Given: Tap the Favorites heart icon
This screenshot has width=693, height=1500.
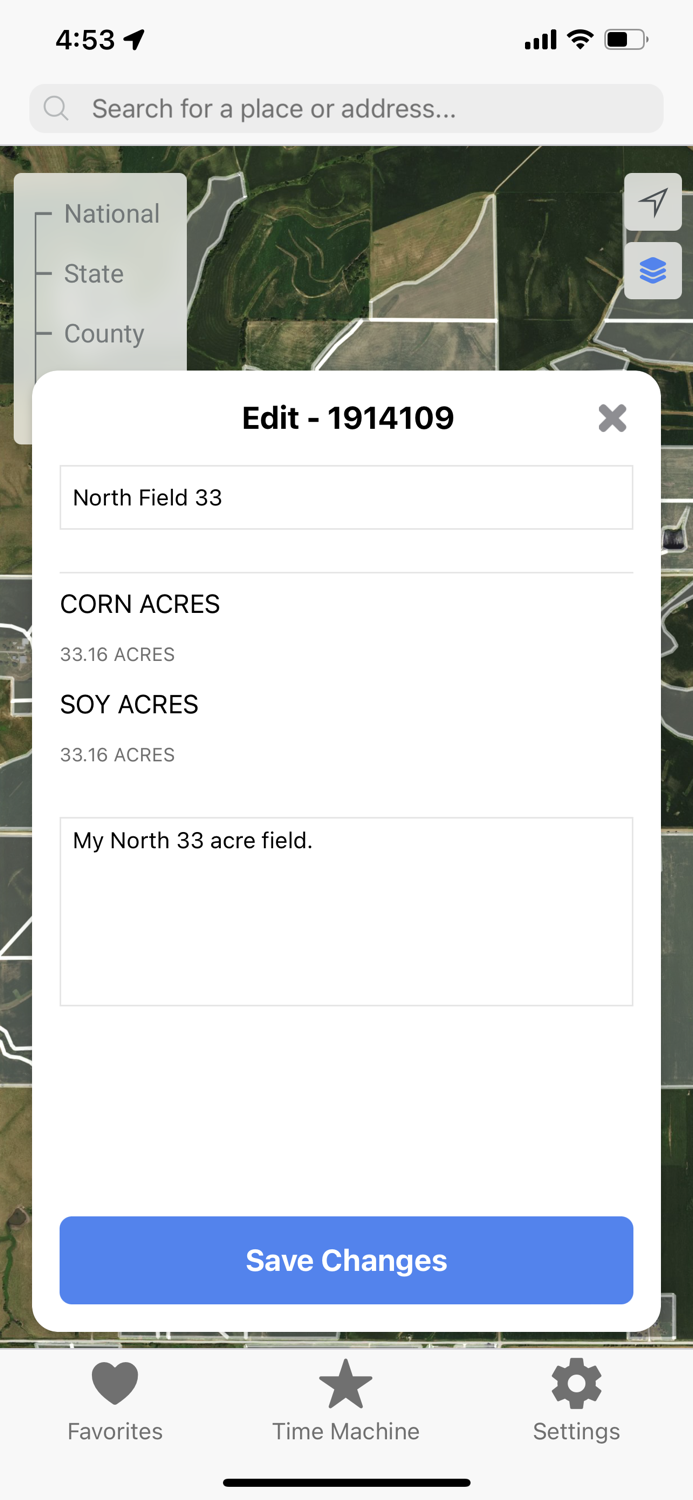Looking at the screenshot, I should tap(115, 1384).
